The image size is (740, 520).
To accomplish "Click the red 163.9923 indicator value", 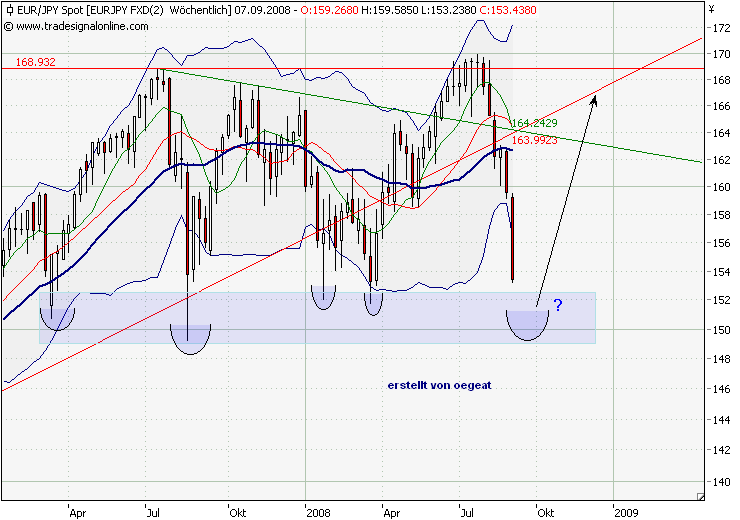I will 534,140.
